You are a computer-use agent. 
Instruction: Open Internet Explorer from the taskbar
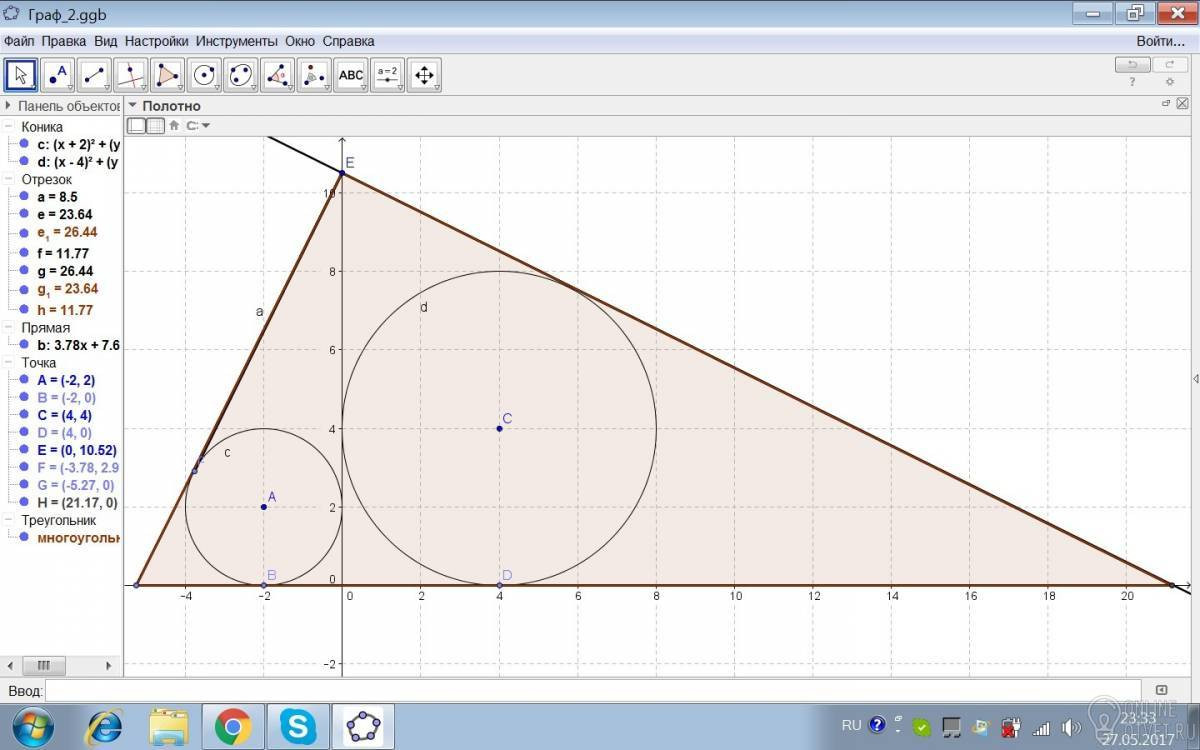[x=104, y=727]
